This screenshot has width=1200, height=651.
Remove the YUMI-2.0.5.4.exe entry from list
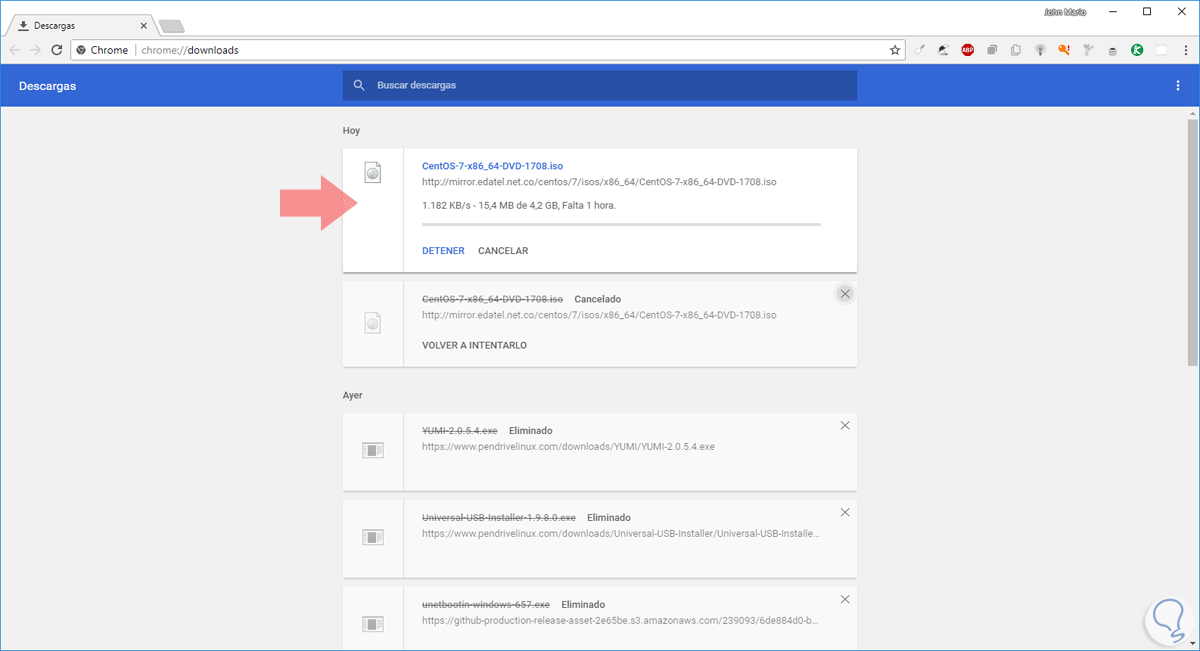click(845, 425)
